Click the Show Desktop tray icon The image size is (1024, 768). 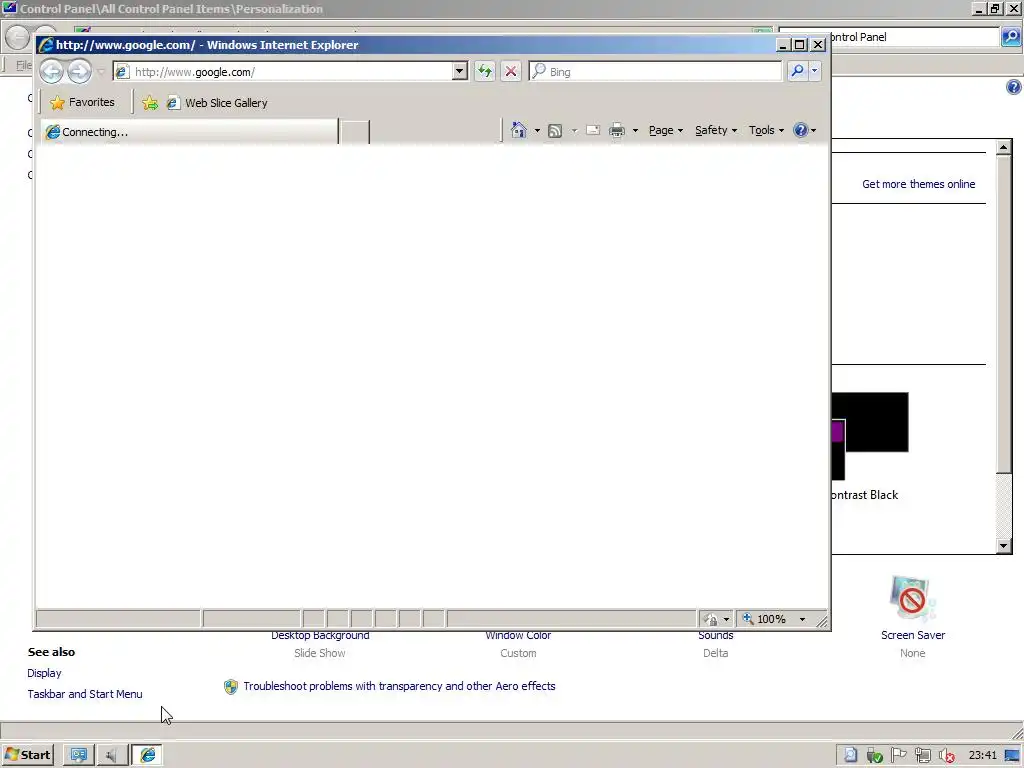point(1012,756)
